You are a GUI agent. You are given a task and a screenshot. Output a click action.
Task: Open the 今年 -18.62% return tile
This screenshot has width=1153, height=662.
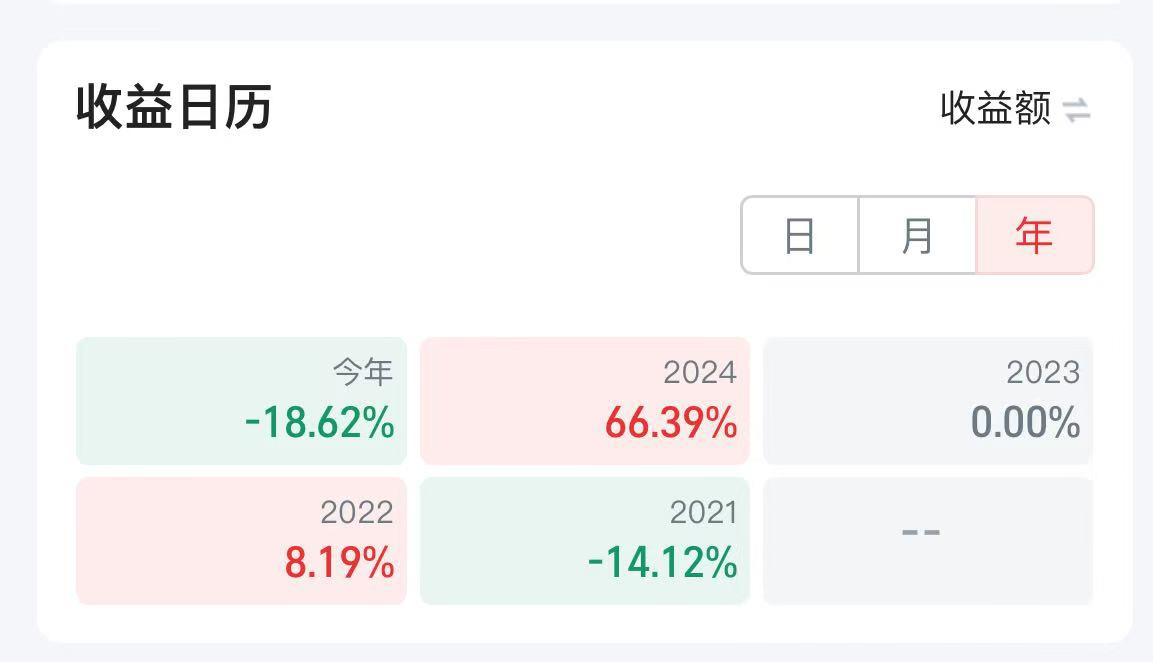tap(241, 401)
